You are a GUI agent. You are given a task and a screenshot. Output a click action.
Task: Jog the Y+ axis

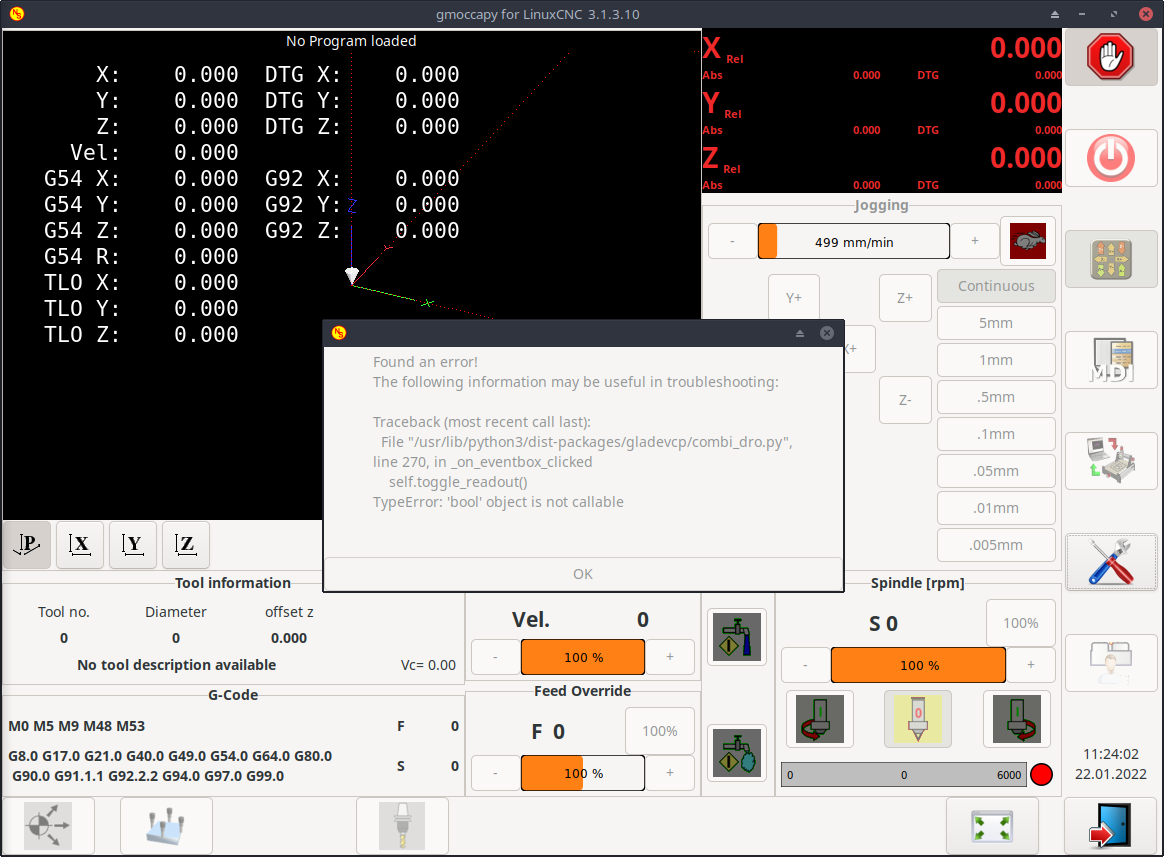[794, 298]
